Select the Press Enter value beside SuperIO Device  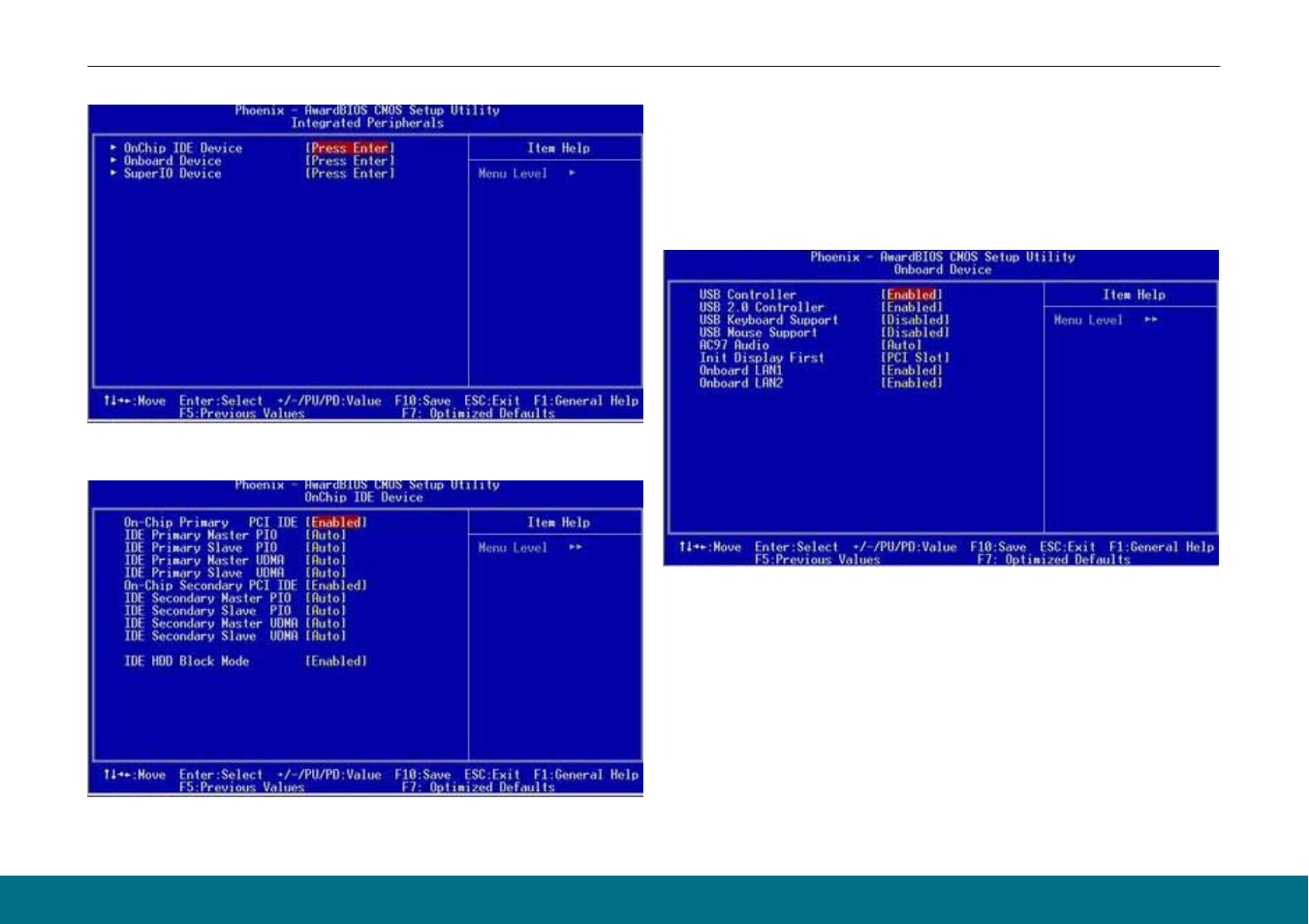(350, 173)
